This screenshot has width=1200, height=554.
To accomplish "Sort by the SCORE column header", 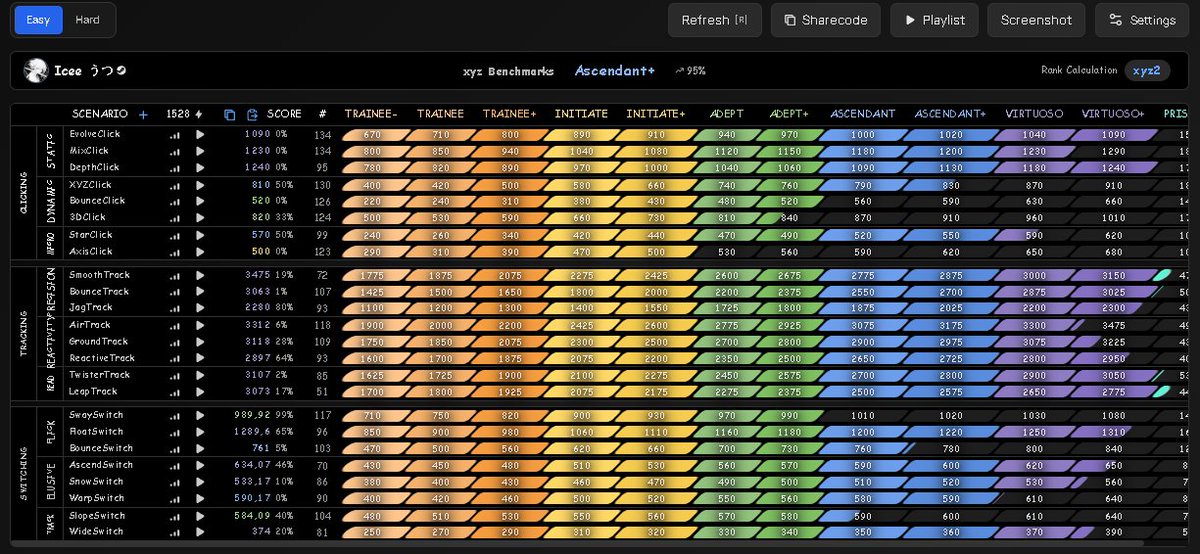I will (x=284, y=114).
